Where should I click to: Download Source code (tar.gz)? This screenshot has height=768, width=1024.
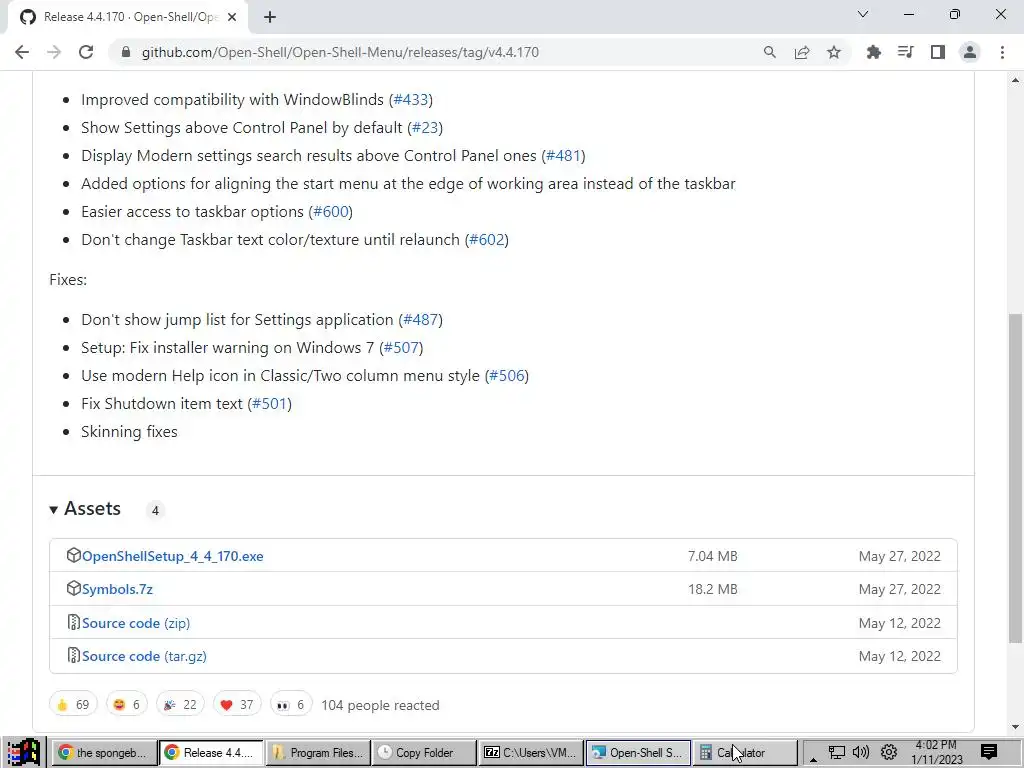click(x=144, y=656)
